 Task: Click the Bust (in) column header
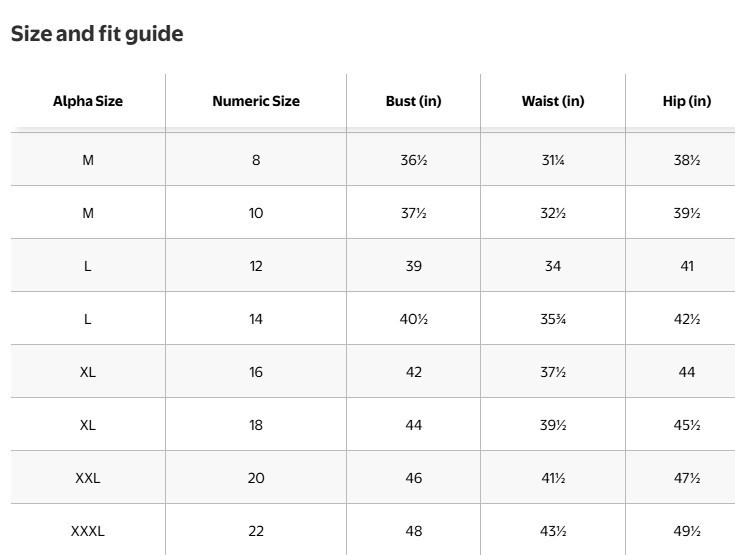pos(413,101)
